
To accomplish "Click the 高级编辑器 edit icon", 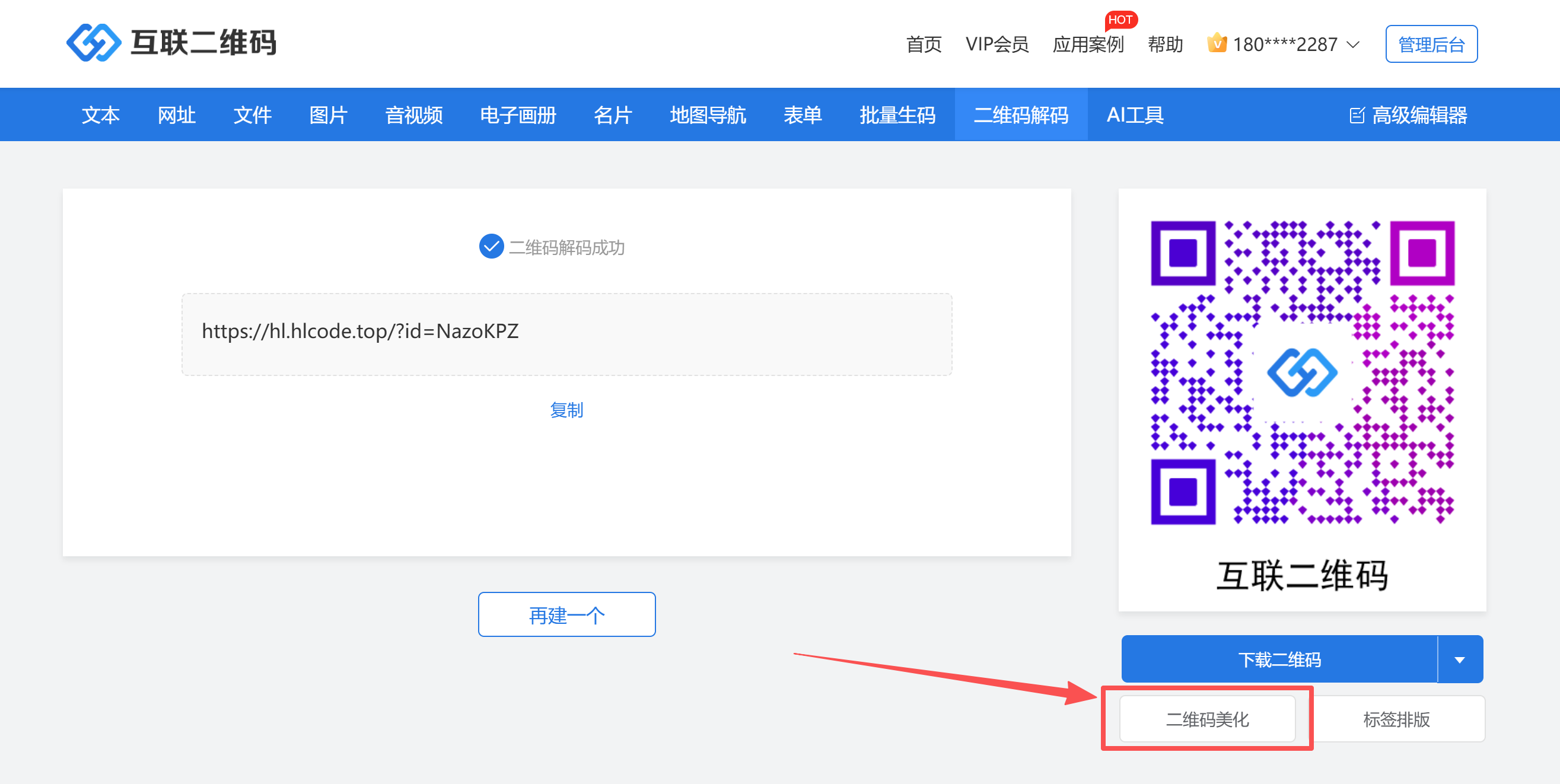I will (x=1357, y=115).
